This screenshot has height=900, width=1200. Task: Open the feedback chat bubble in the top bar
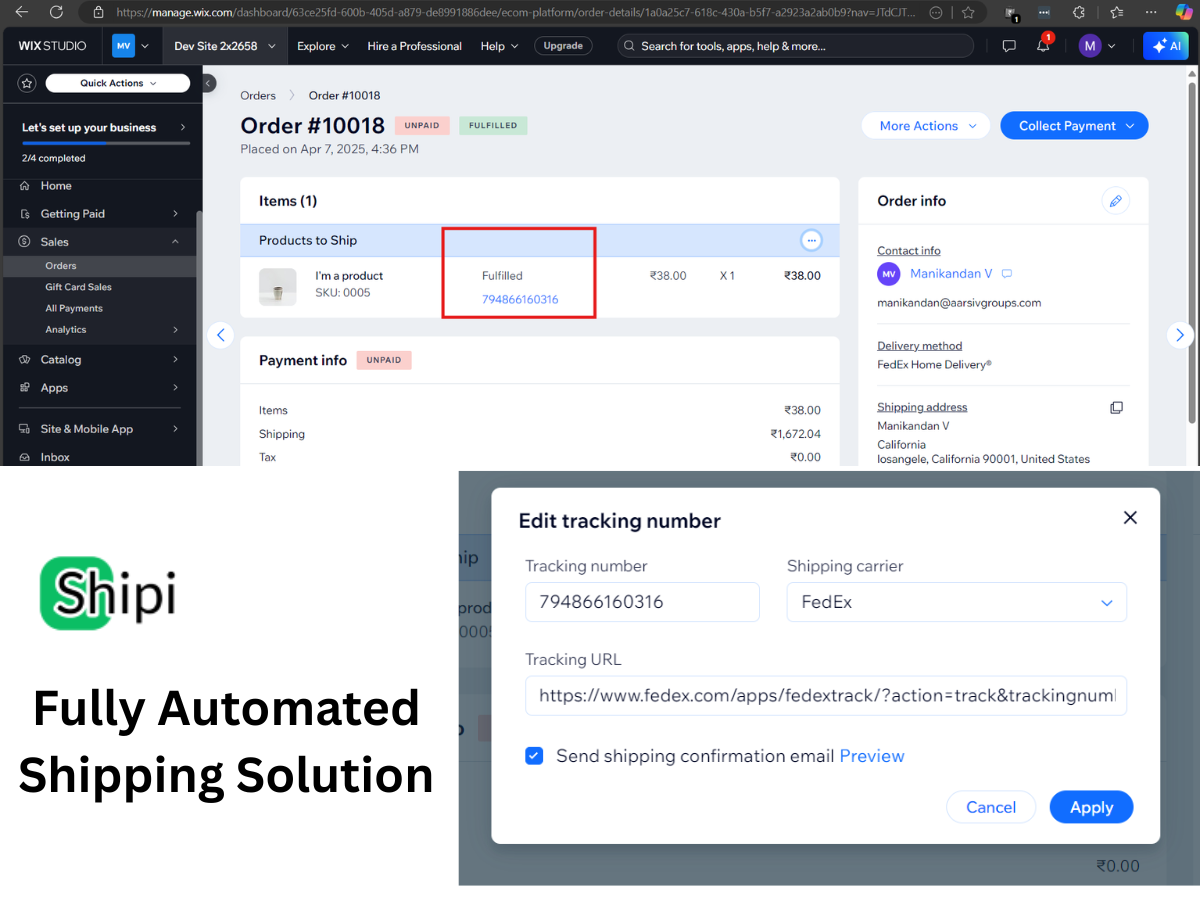coord(1009,45)
